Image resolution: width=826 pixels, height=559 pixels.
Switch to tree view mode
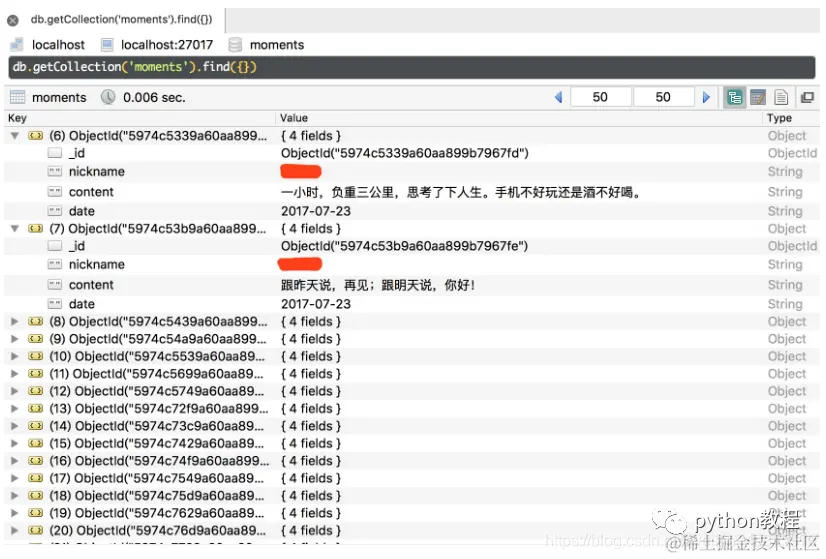pos(734,97)
